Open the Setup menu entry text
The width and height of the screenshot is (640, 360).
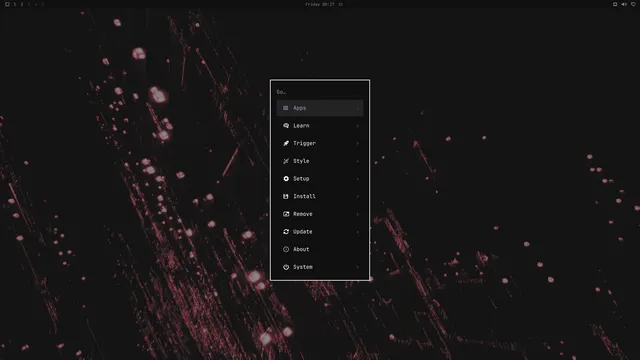tap(301, 179)
